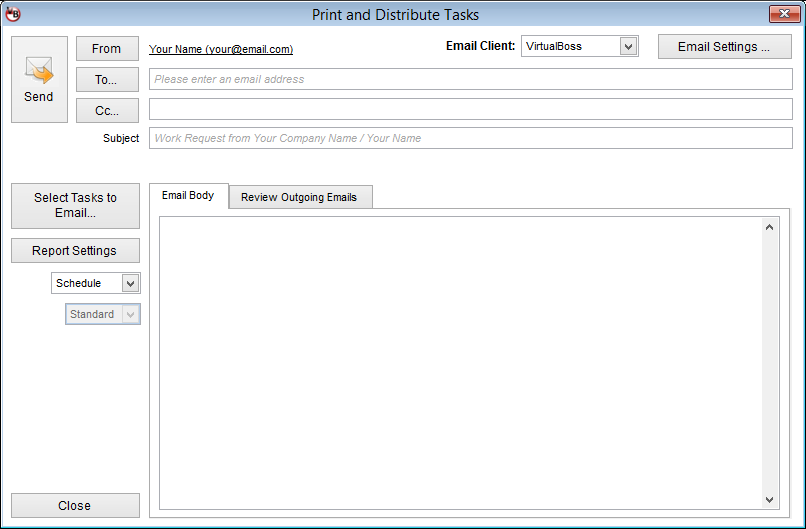Screen dimensions: 806x529
Task: Click the Cc... button
Action: tap(107, 110)
